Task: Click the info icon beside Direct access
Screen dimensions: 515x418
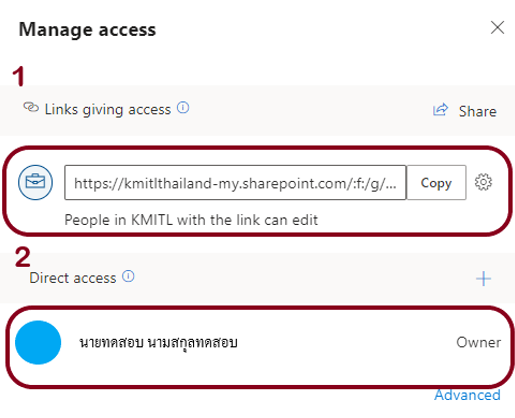Action: point(128,276)
